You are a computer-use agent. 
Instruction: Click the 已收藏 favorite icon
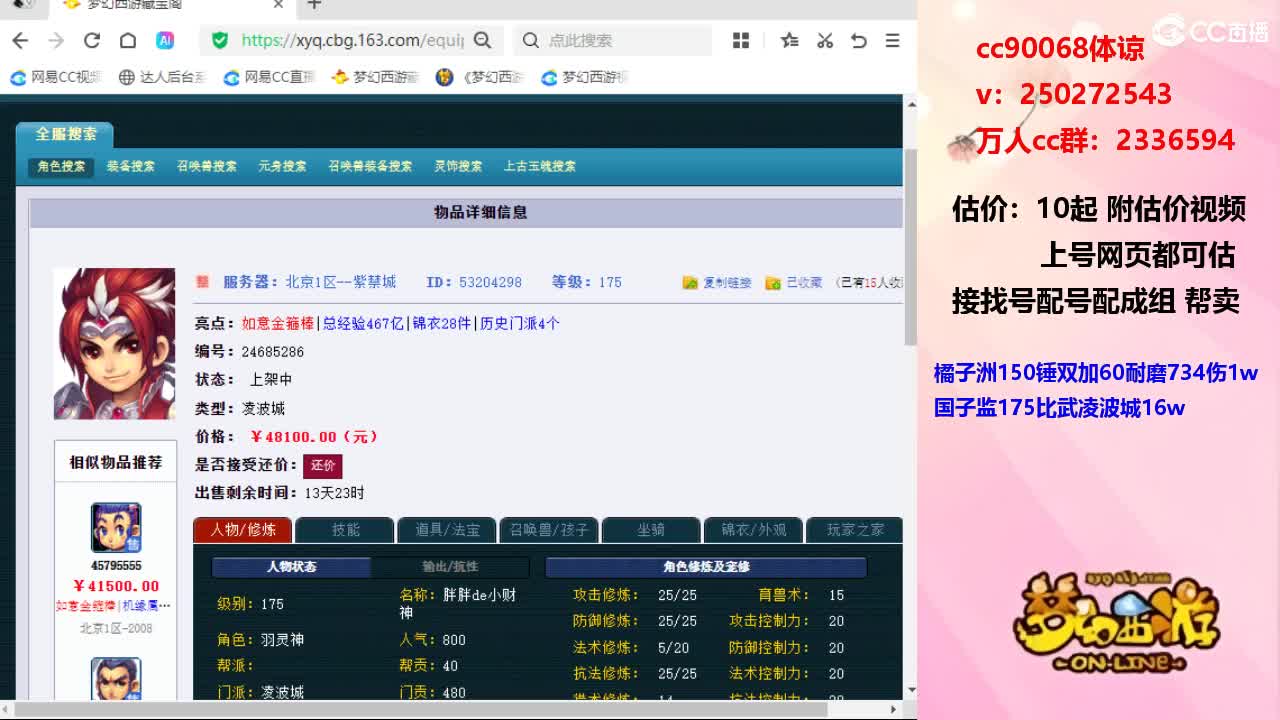point(773,283)
